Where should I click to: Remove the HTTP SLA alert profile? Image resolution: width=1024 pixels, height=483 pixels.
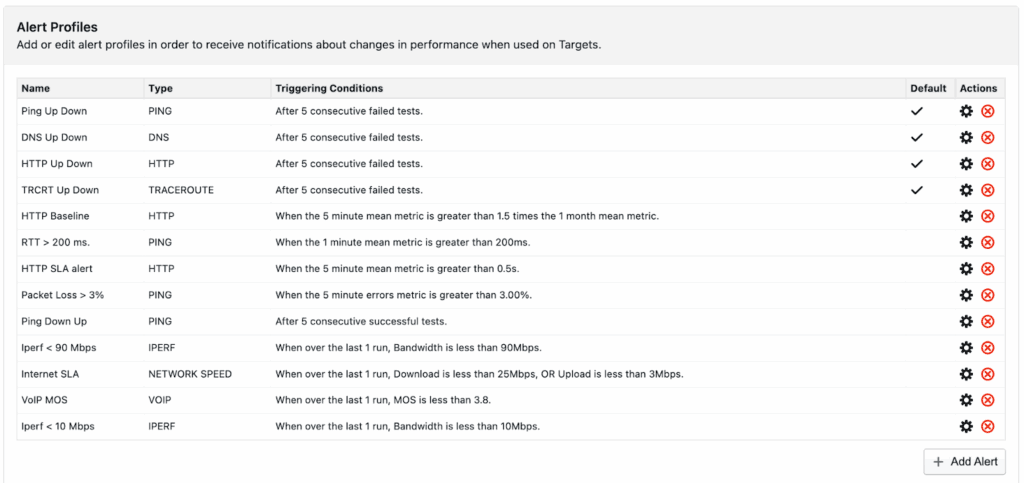point(988,268)
